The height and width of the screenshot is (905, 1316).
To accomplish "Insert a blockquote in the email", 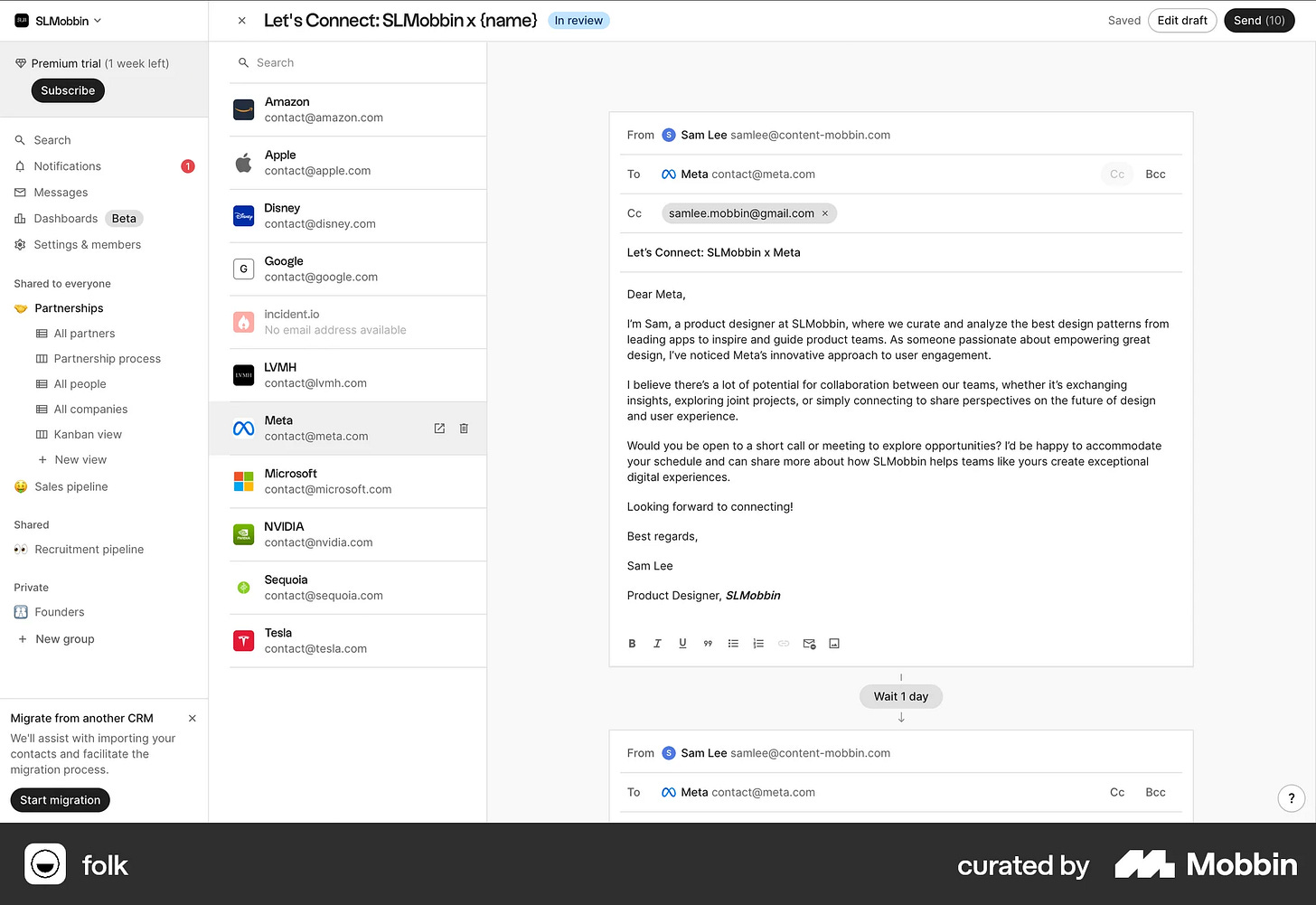I will 708,644.
